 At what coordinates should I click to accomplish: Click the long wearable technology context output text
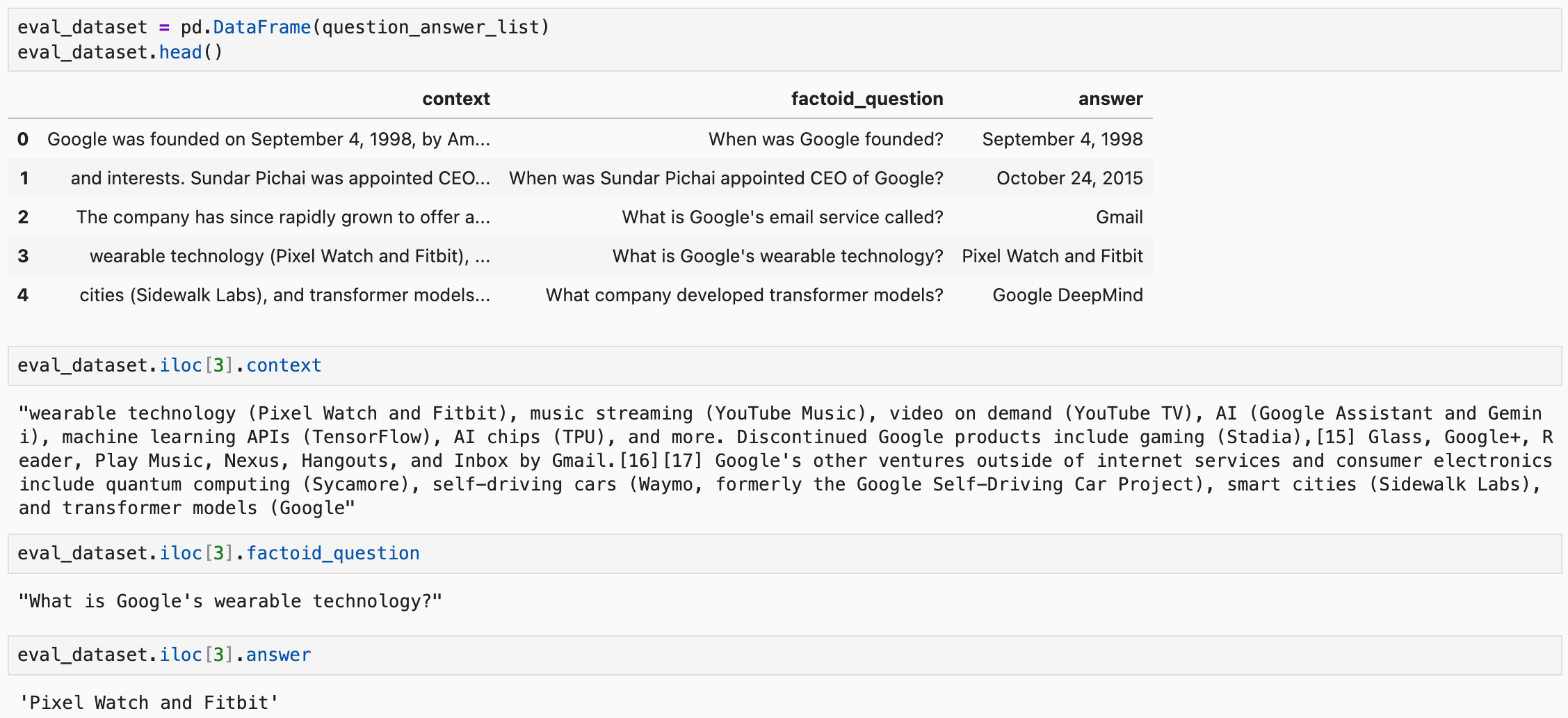point(786,461)
